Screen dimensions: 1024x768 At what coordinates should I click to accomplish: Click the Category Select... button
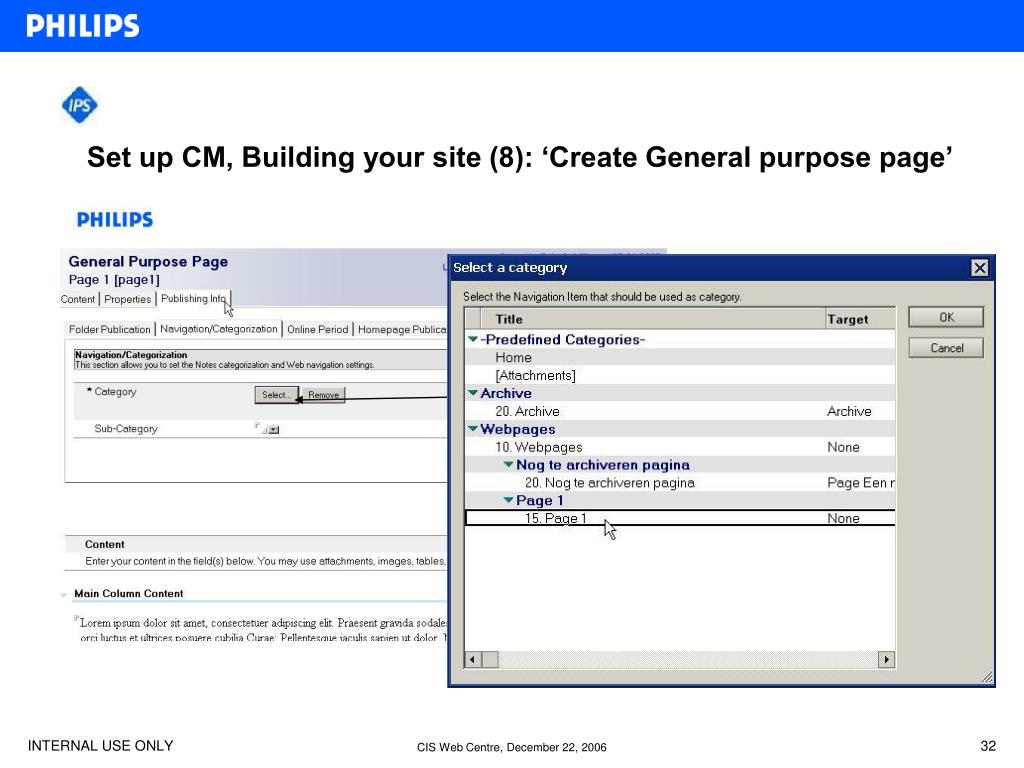click(276, 394)
